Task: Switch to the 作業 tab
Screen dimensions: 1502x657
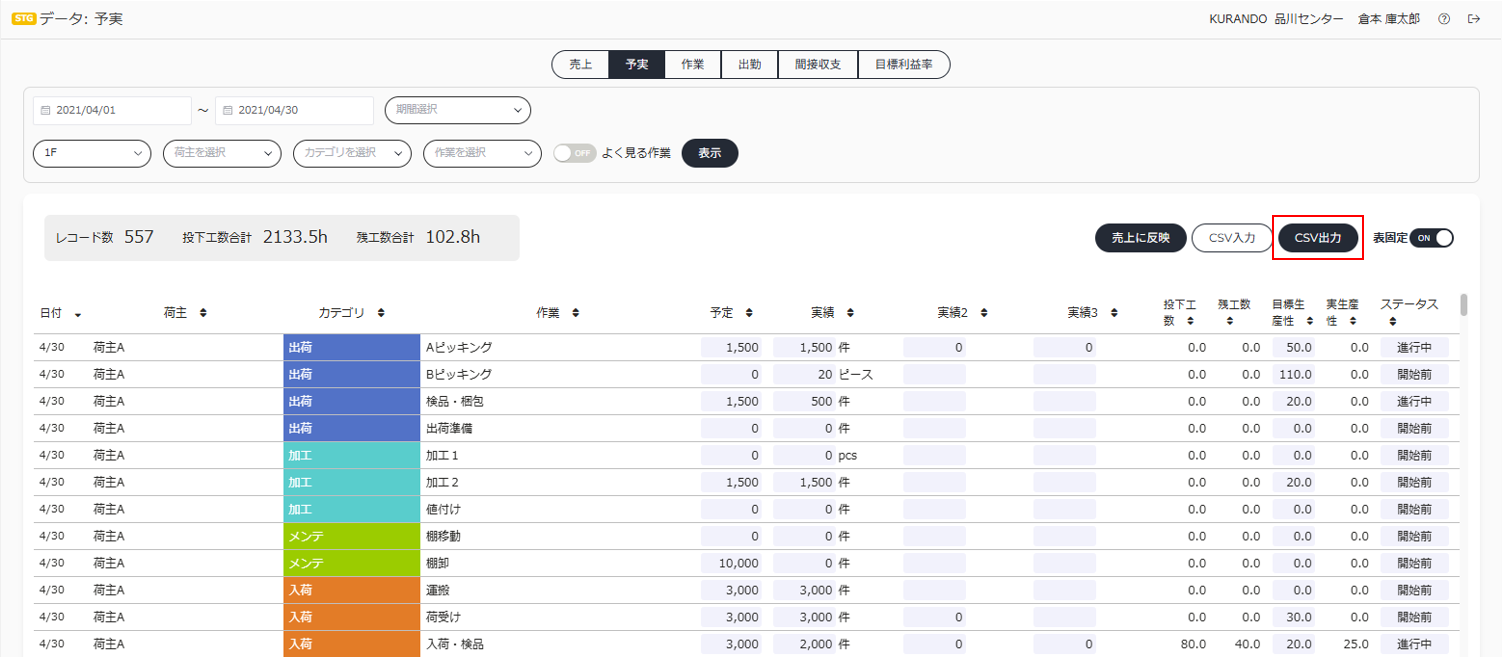Action: 693,64
